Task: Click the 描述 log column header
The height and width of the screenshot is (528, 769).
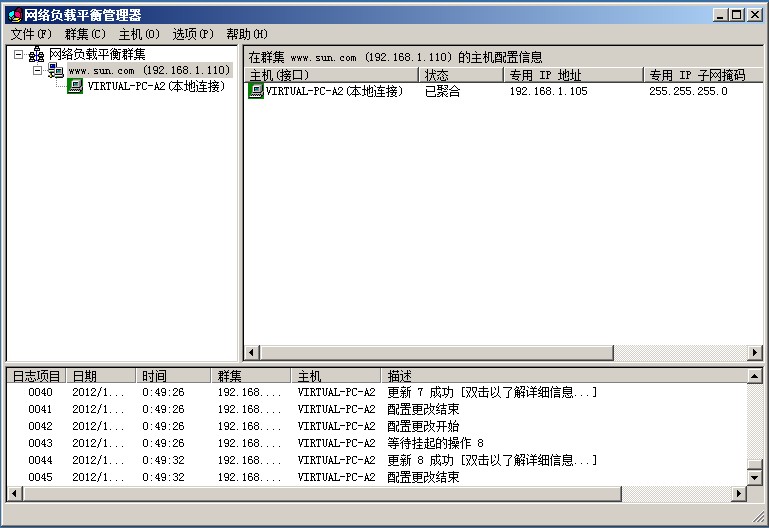Action: pos(564,376)
